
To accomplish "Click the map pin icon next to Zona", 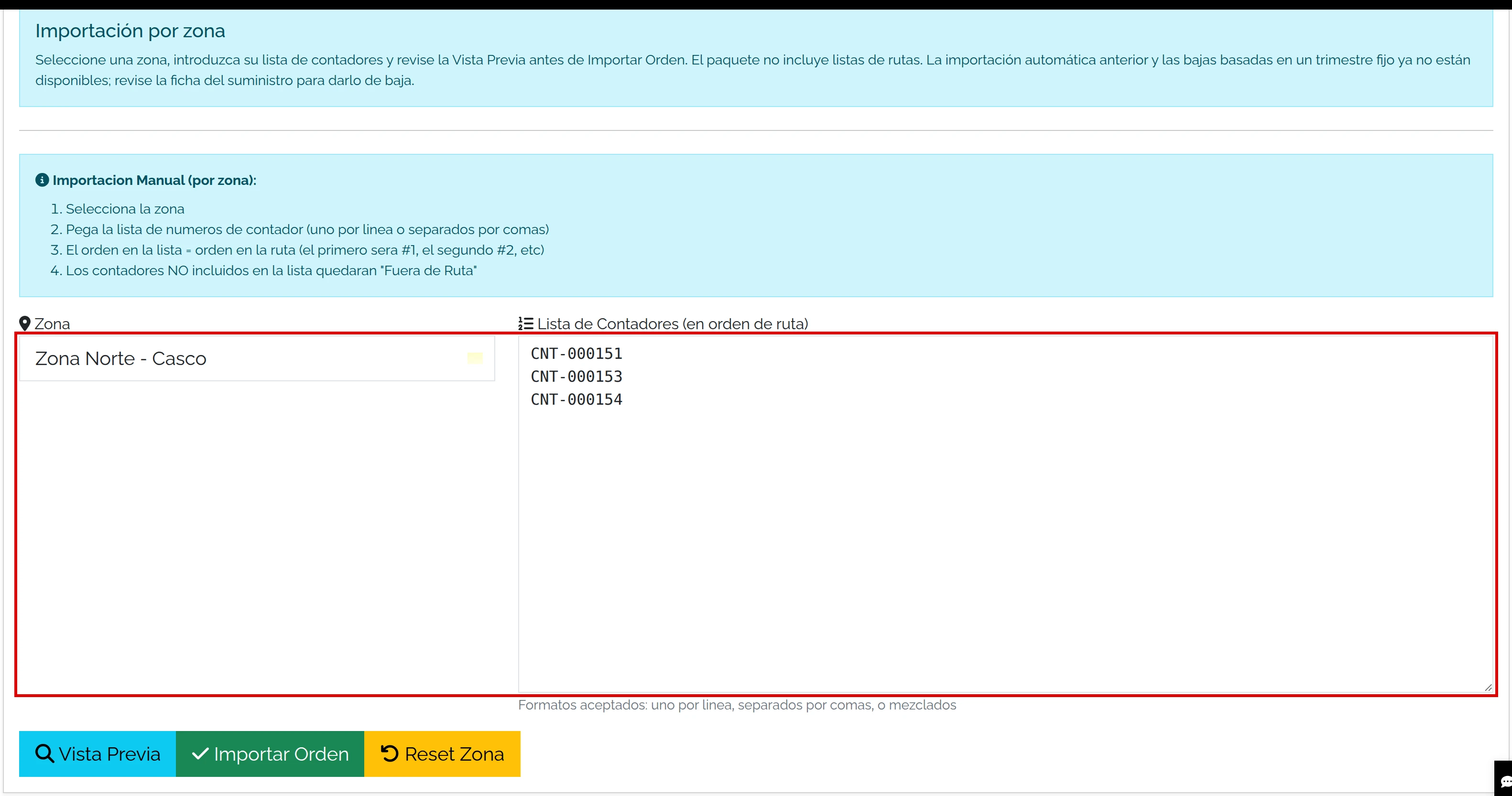I will click(25, 324).
